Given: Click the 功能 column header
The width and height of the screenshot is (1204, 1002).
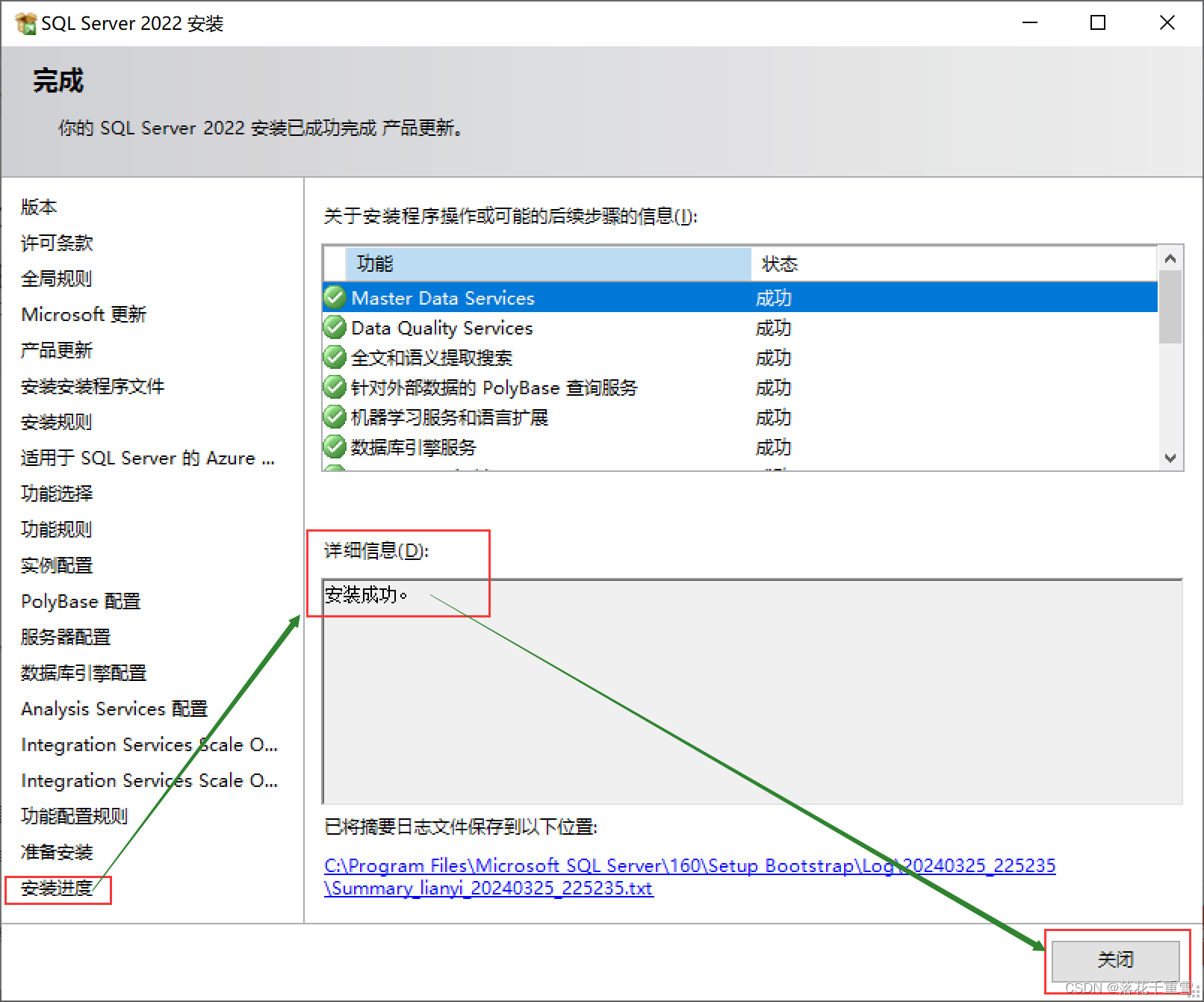Looking at the screenshot, I should coord(548,264).
